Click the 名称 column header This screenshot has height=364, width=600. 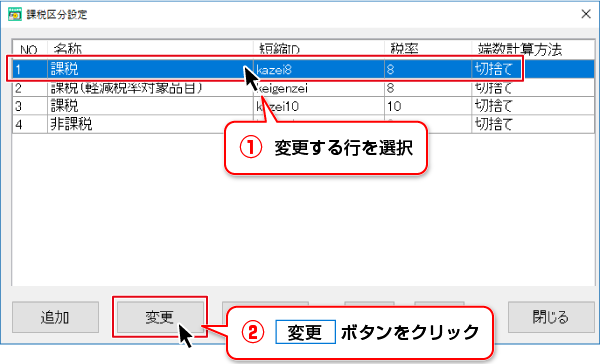[150, 49]
